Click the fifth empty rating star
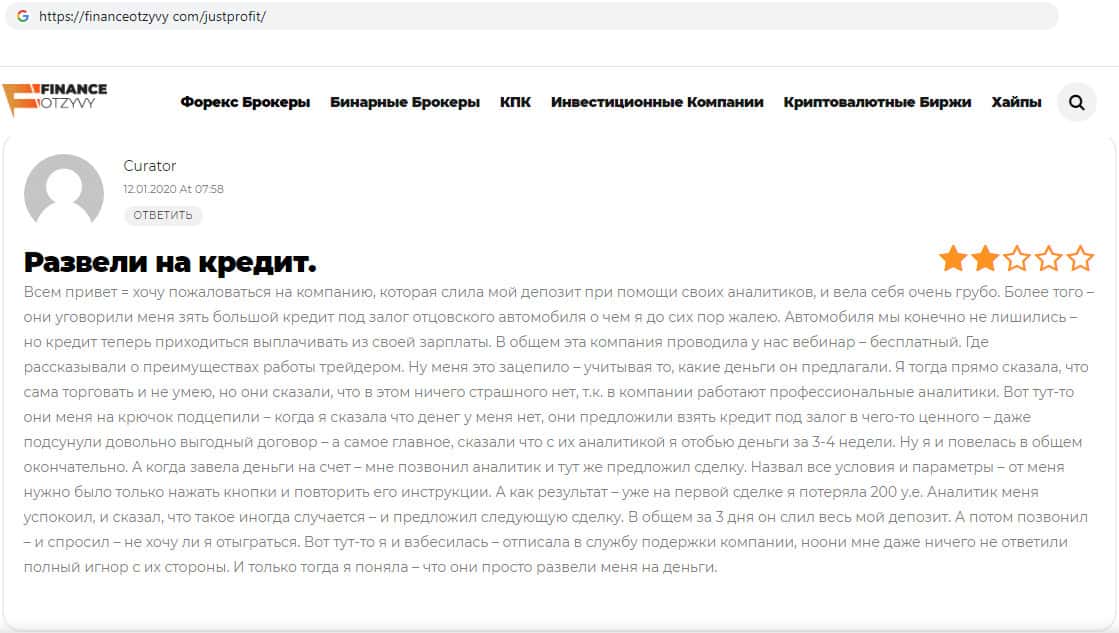The image size is (1119, 633). coord(1080,258)
